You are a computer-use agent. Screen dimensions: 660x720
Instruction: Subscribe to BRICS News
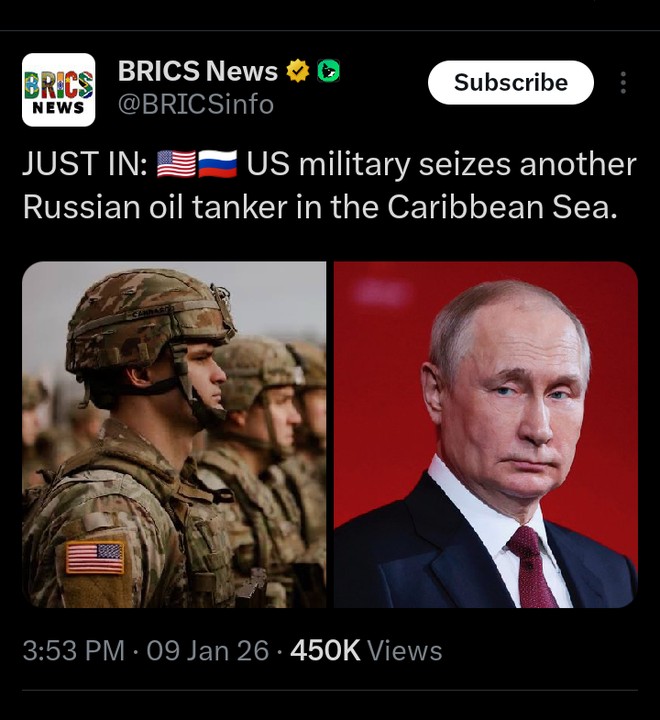point(511,83)
